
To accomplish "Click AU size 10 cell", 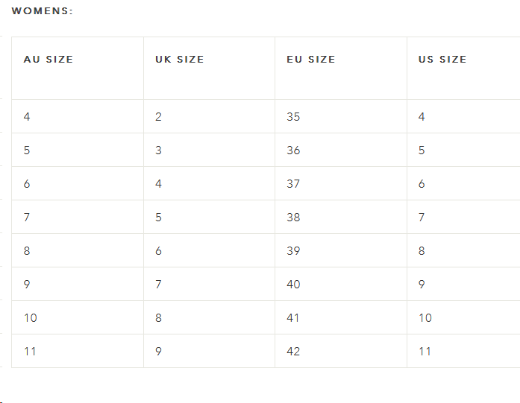I will click(78, 317).
